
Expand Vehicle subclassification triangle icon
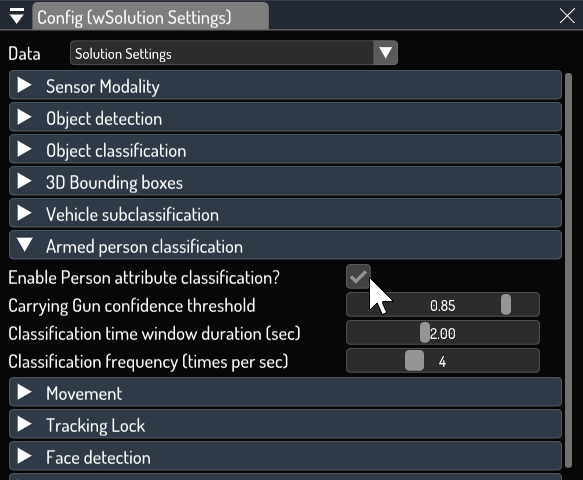(25, 213)
